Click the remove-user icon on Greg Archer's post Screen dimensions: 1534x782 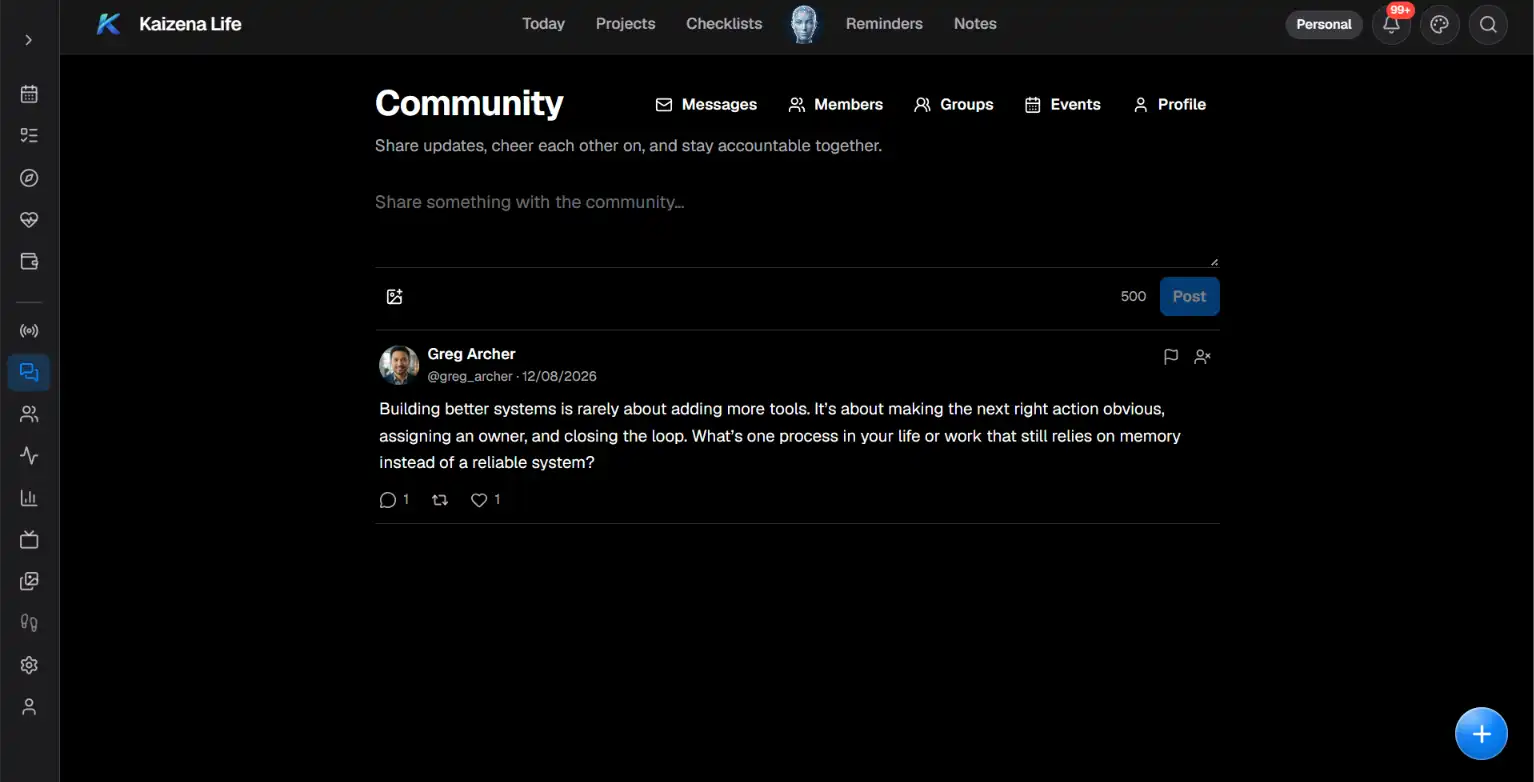(x=1203, y=356)
